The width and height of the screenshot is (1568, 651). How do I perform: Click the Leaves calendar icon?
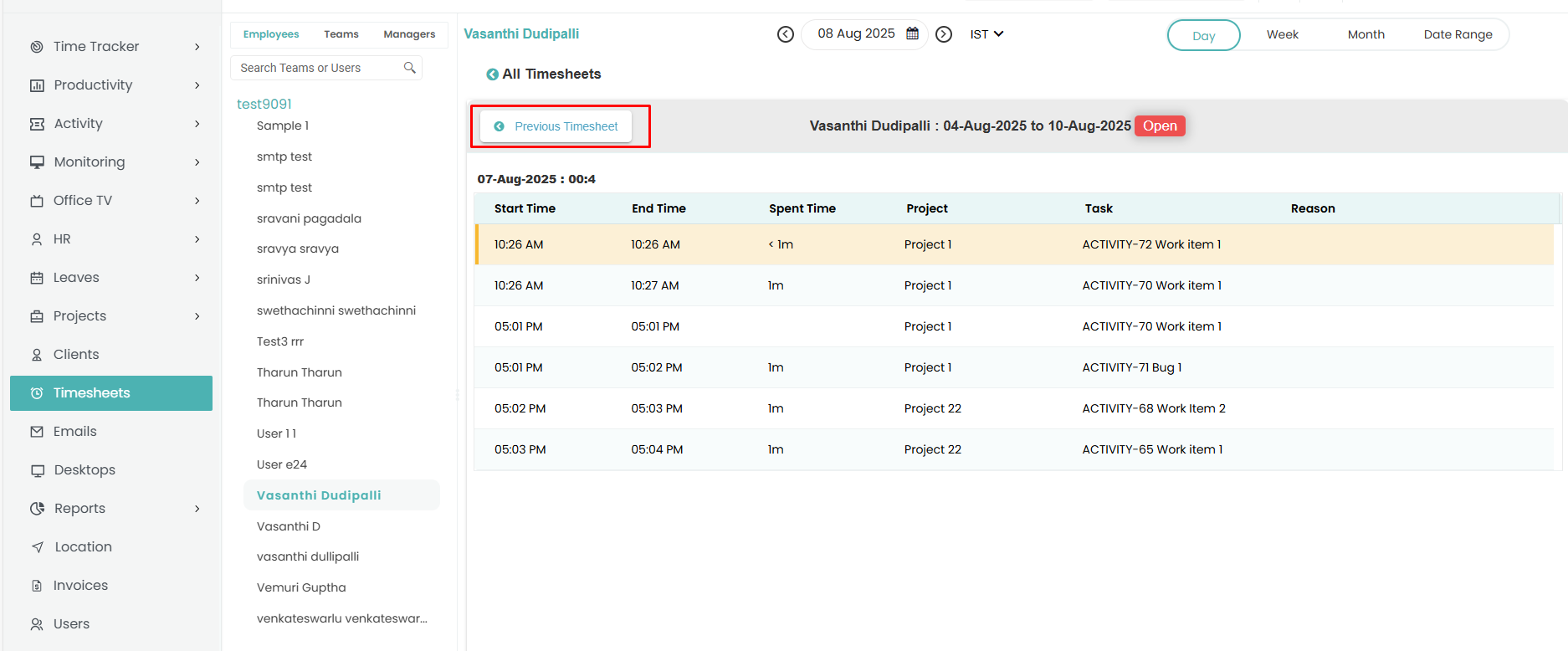(37, 278)
